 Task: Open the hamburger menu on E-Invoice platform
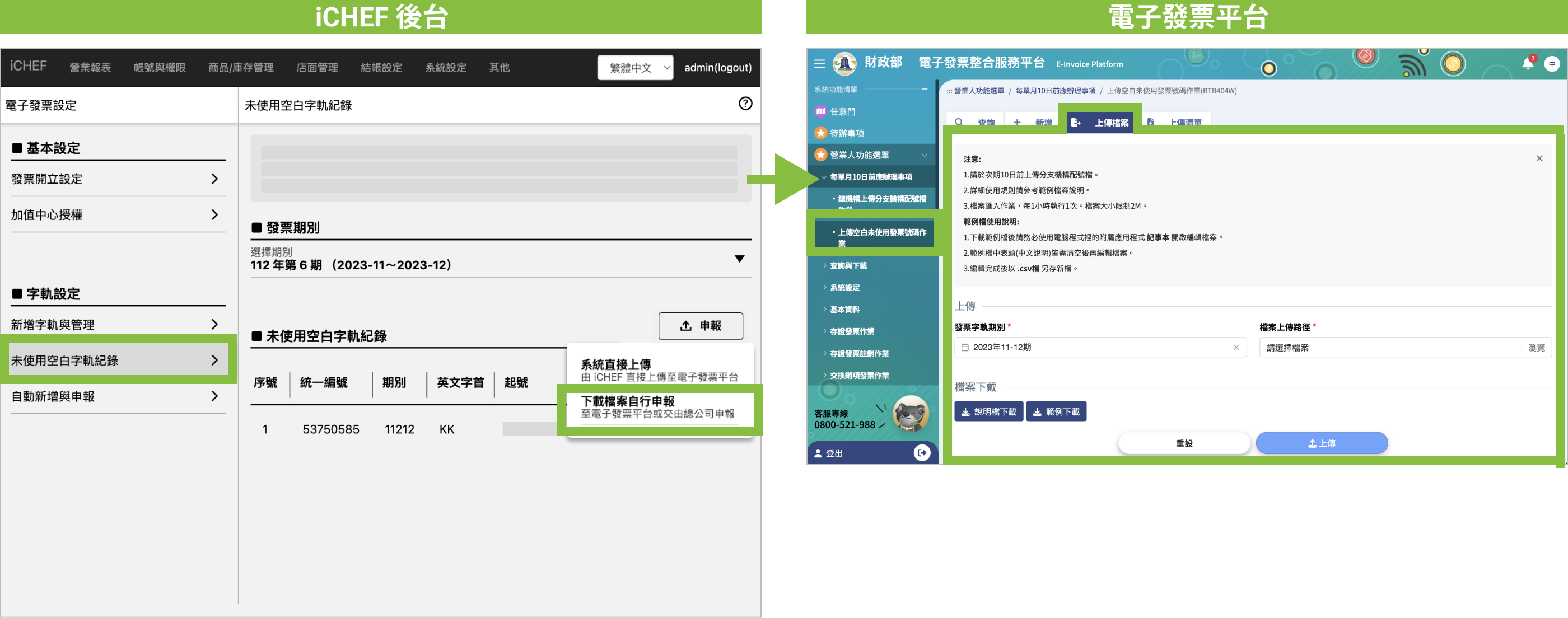819,64
